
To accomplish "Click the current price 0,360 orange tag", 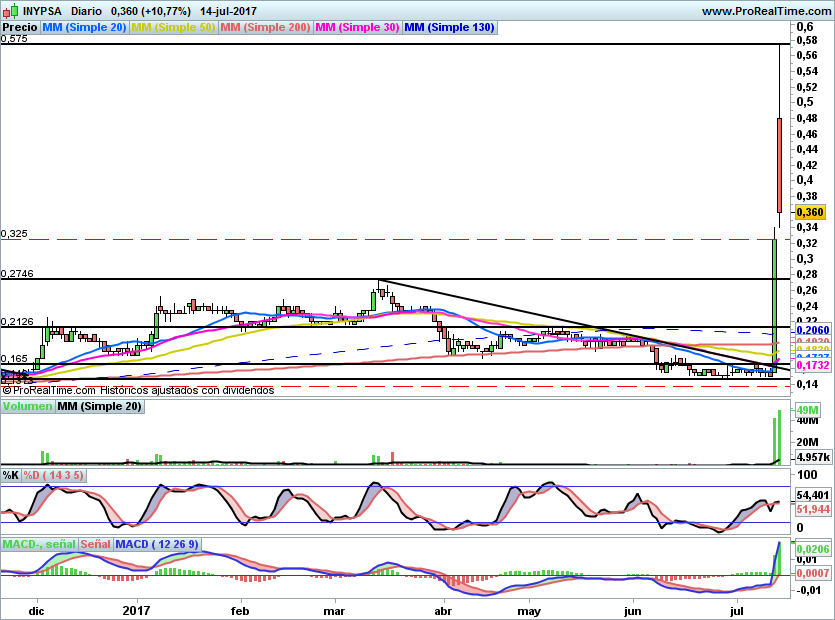I will (808, 212).
